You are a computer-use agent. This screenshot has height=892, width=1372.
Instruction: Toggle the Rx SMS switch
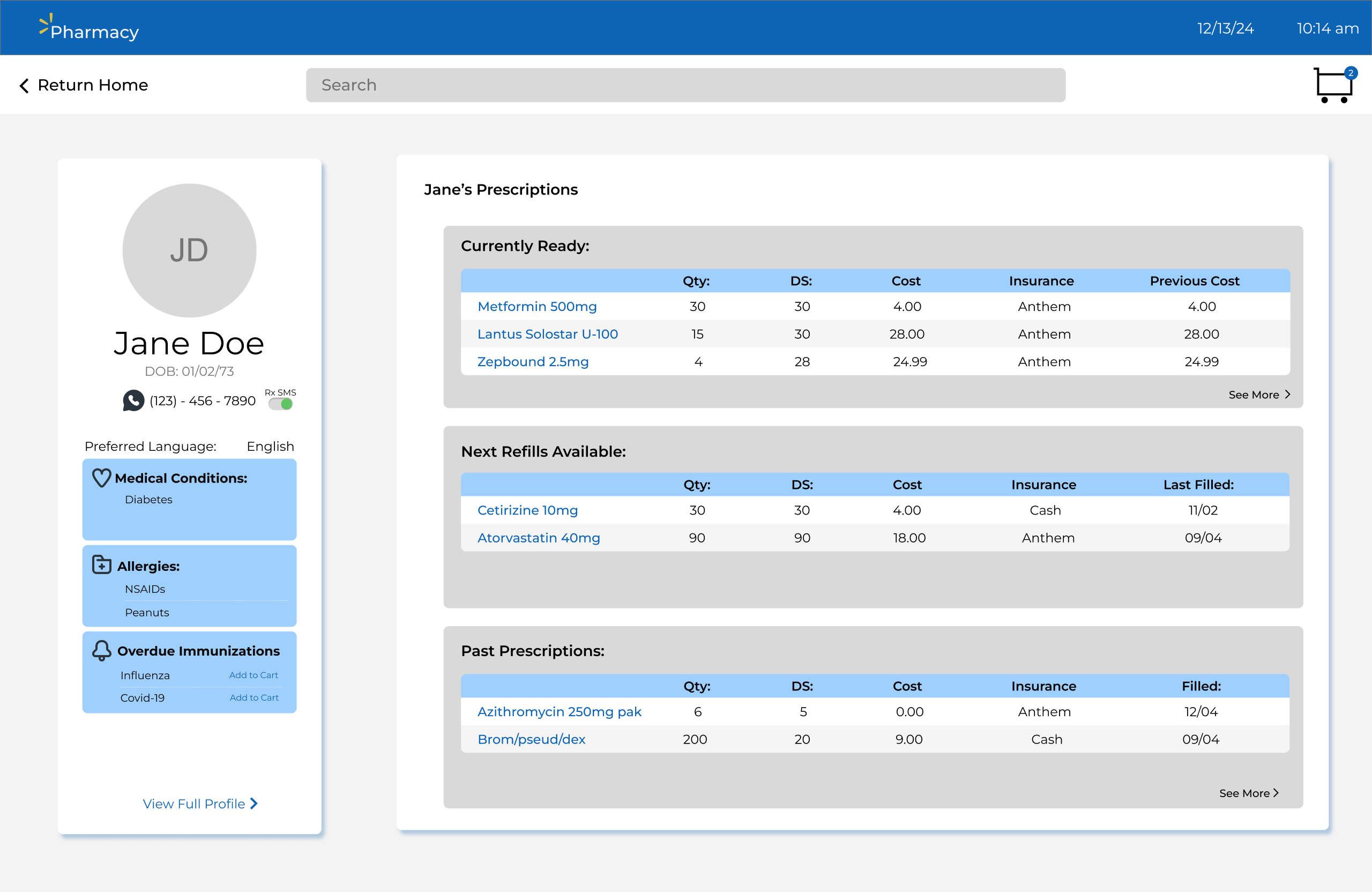pyautogui.click(x=281, y=404)
